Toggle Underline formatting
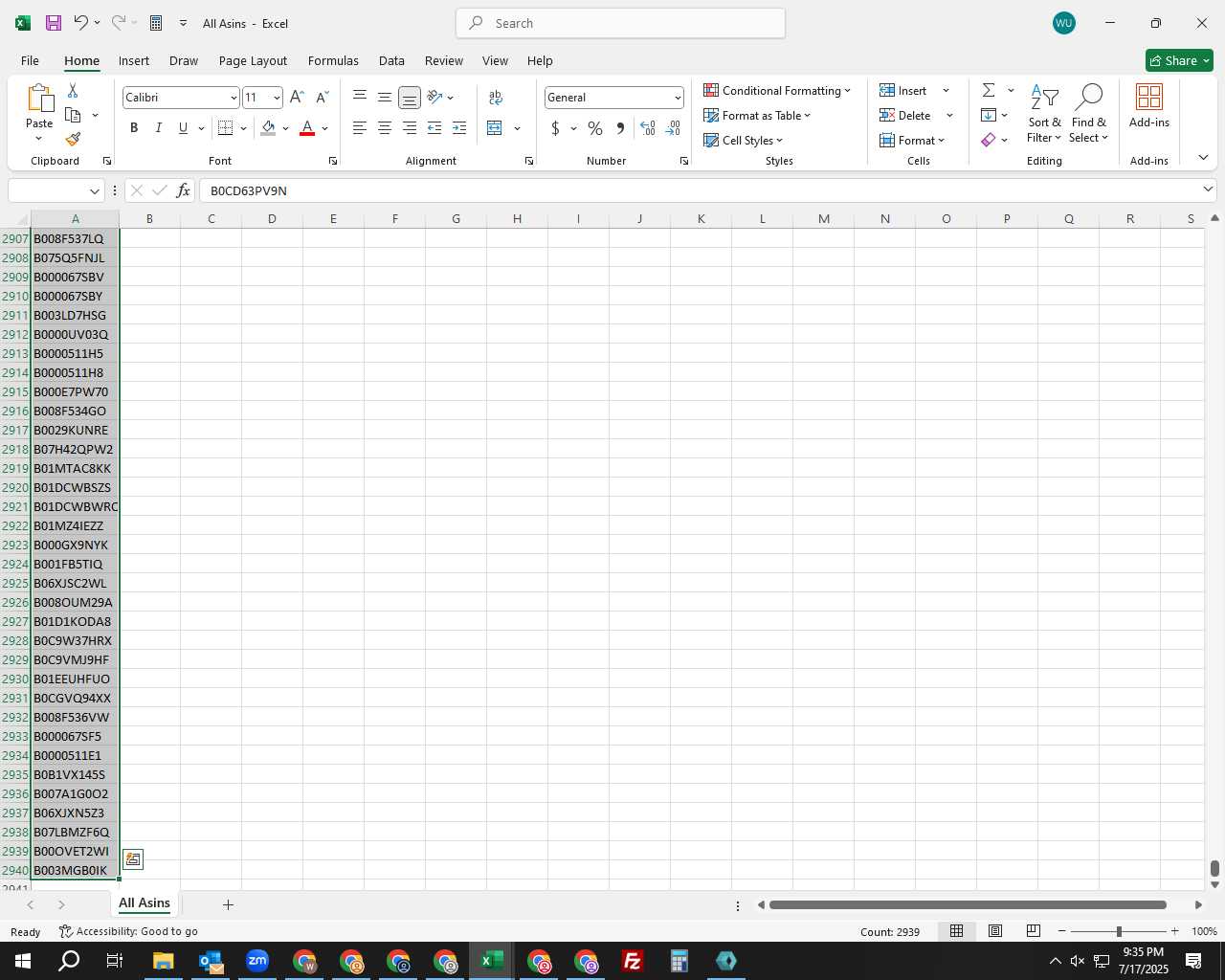The image size is (1225, 980). [183, 128]
